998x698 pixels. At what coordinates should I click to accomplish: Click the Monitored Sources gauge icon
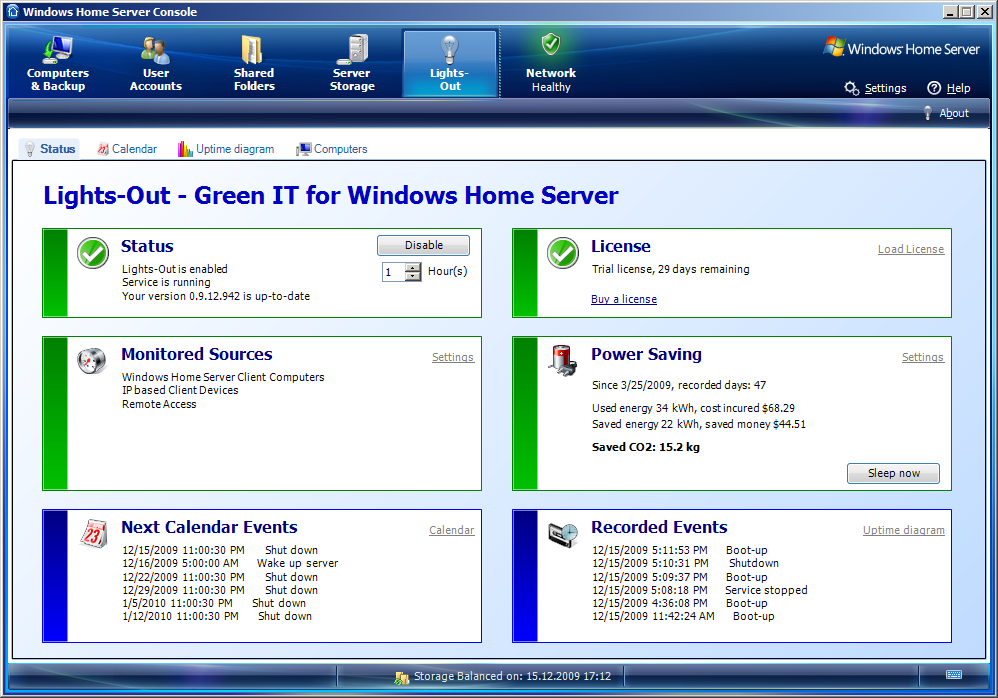click(92, 361)
